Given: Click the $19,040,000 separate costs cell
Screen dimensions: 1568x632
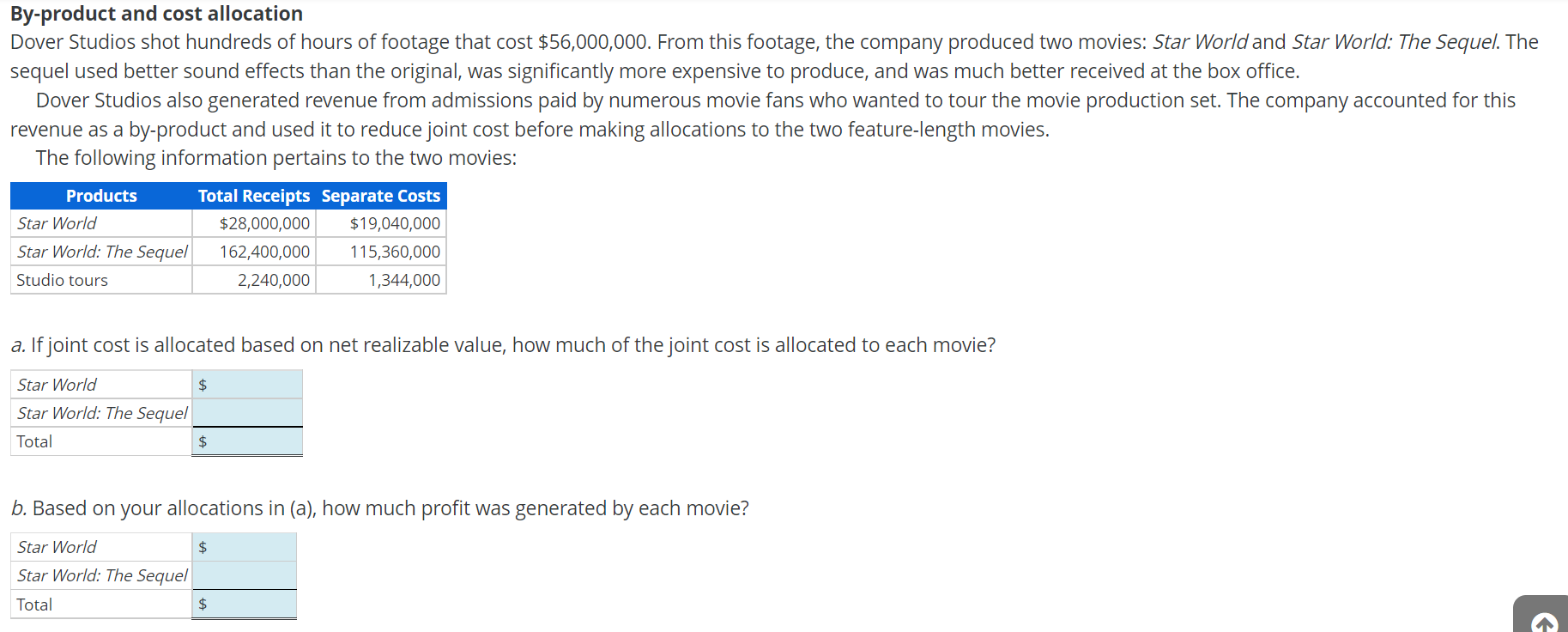Looking at the screenshot, I should coord(381,223).
